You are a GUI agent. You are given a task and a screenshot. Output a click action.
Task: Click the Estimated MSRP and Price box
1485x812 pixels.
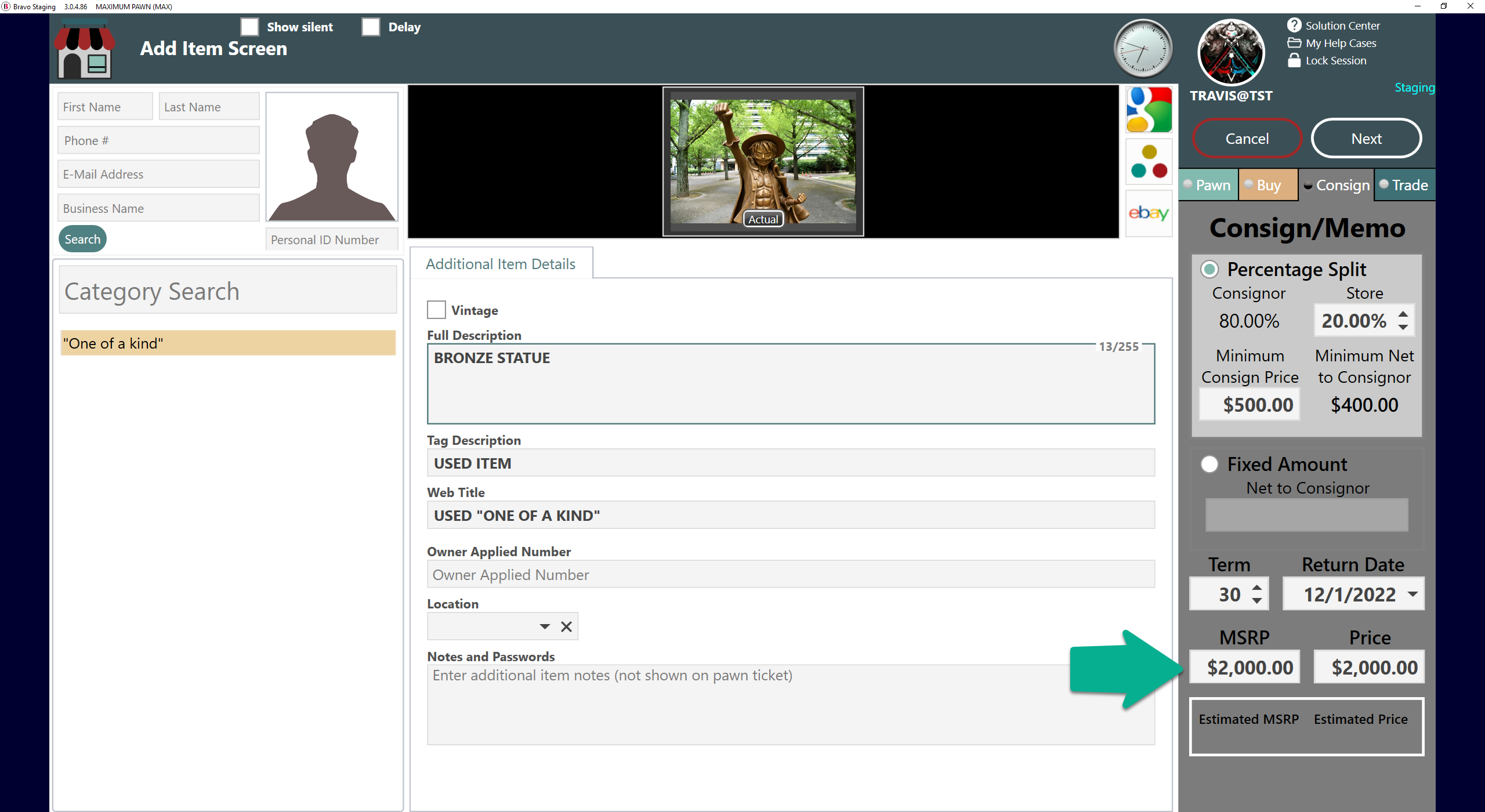[1307, 727]
